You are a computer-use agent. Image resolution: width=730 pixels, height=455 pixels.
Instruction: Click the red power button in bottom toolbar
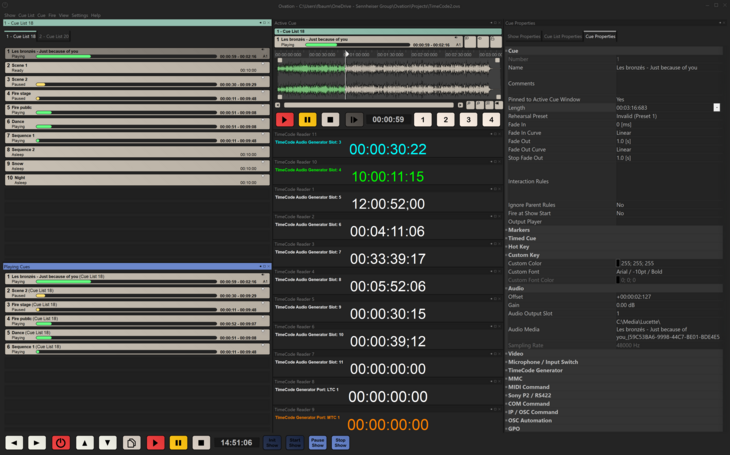[61, 442]
